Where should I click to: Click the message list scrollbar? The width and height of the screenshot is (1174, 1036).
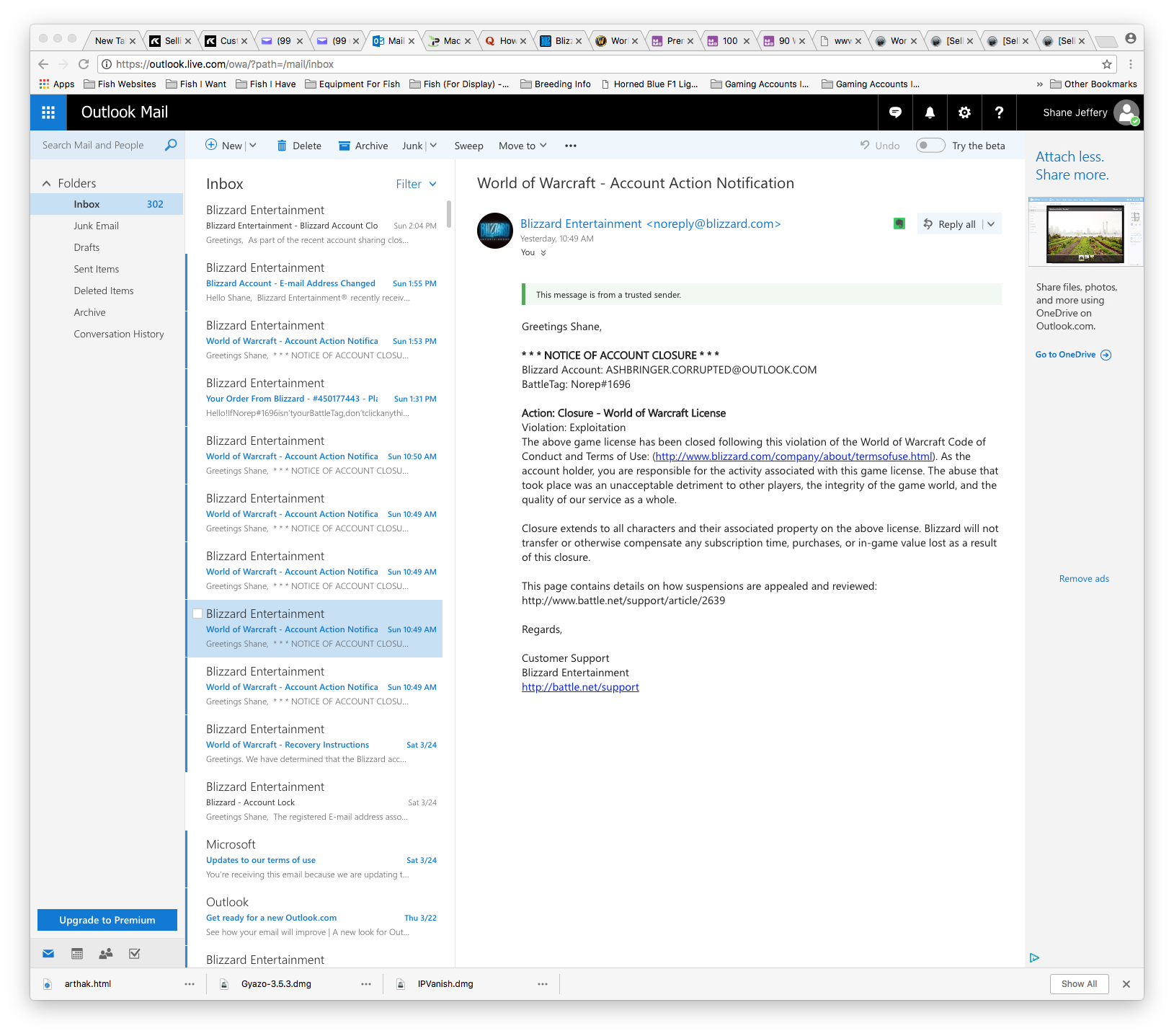(x=449, y=213)
